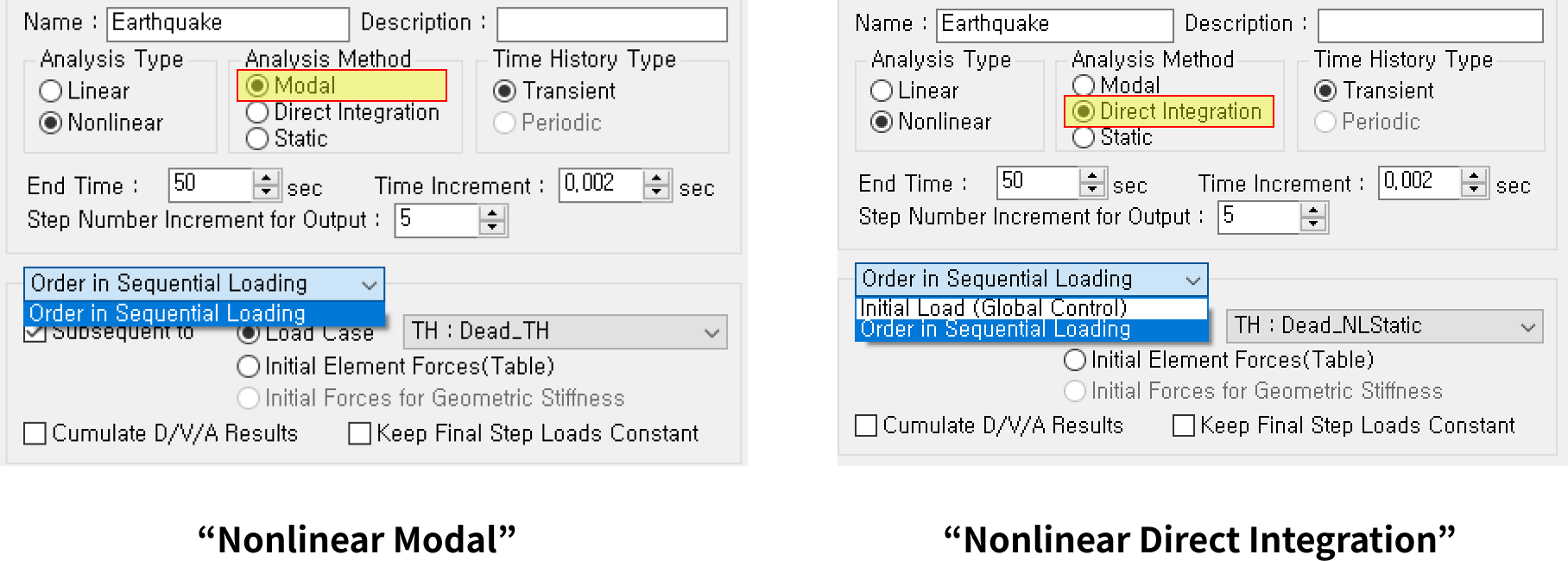The image size is (1568, 561).
Task: Increase Step Number Increment for Output
Action: pyautogui.click(x=492, y=215)
